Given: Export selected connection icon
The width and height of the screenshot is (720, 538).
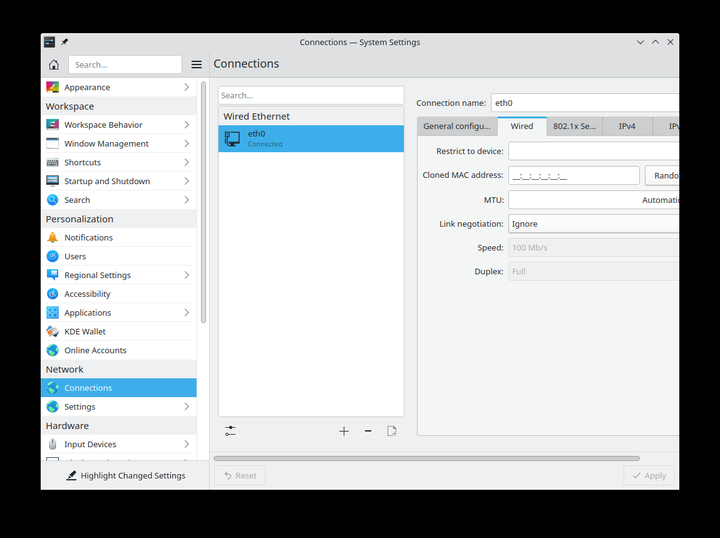Looking at the screenshot, I should point(392,431).
